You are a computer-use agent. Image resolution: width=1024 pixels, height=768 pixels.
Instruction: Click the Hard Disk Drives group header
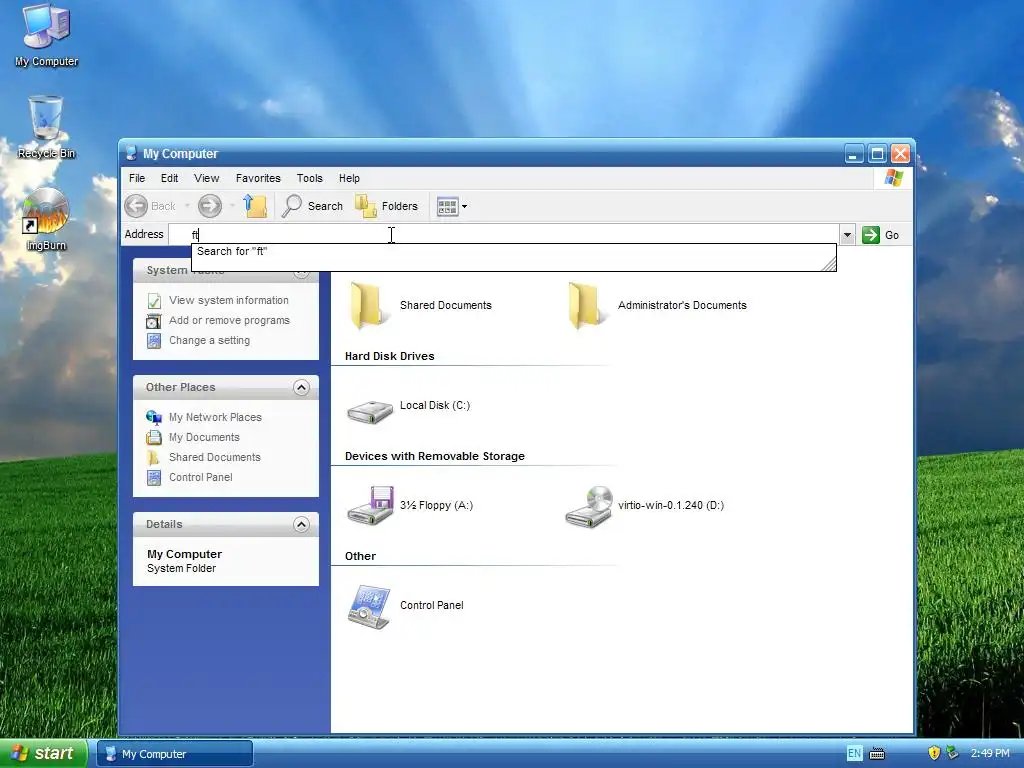pos(389,356)
